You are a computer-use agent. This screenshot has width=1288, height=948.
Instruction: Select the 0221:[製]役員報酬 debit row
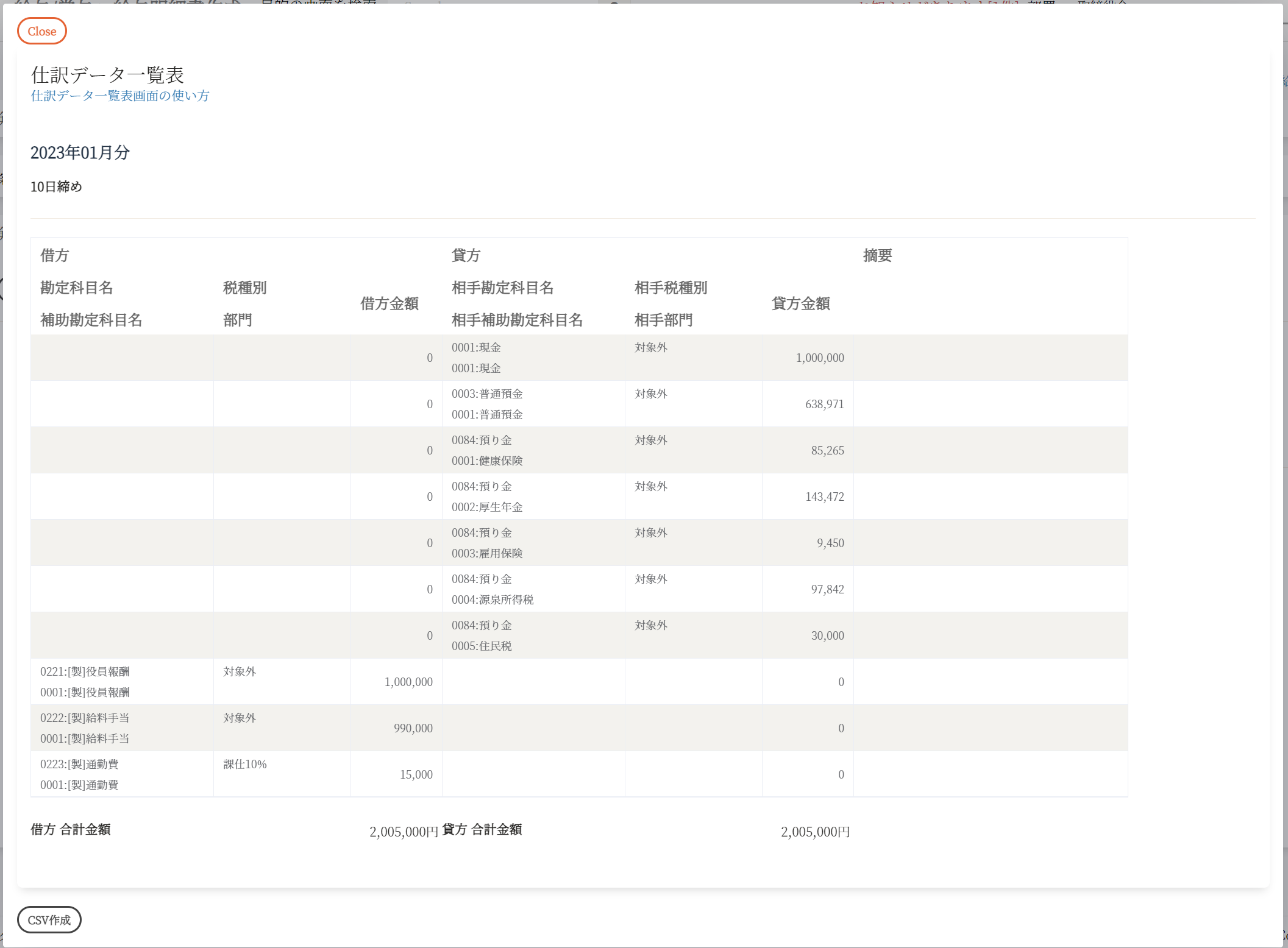click(x=85, y=671)
